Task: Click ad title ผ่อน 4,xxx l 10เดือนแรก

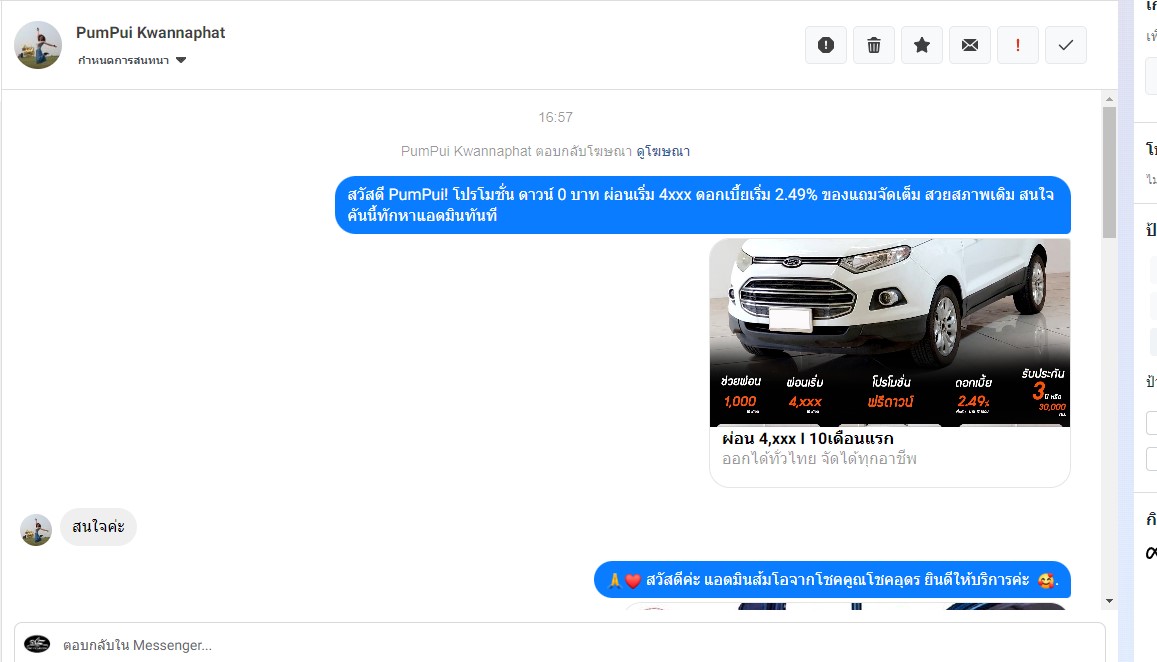Action: click(x=807, y=438)
